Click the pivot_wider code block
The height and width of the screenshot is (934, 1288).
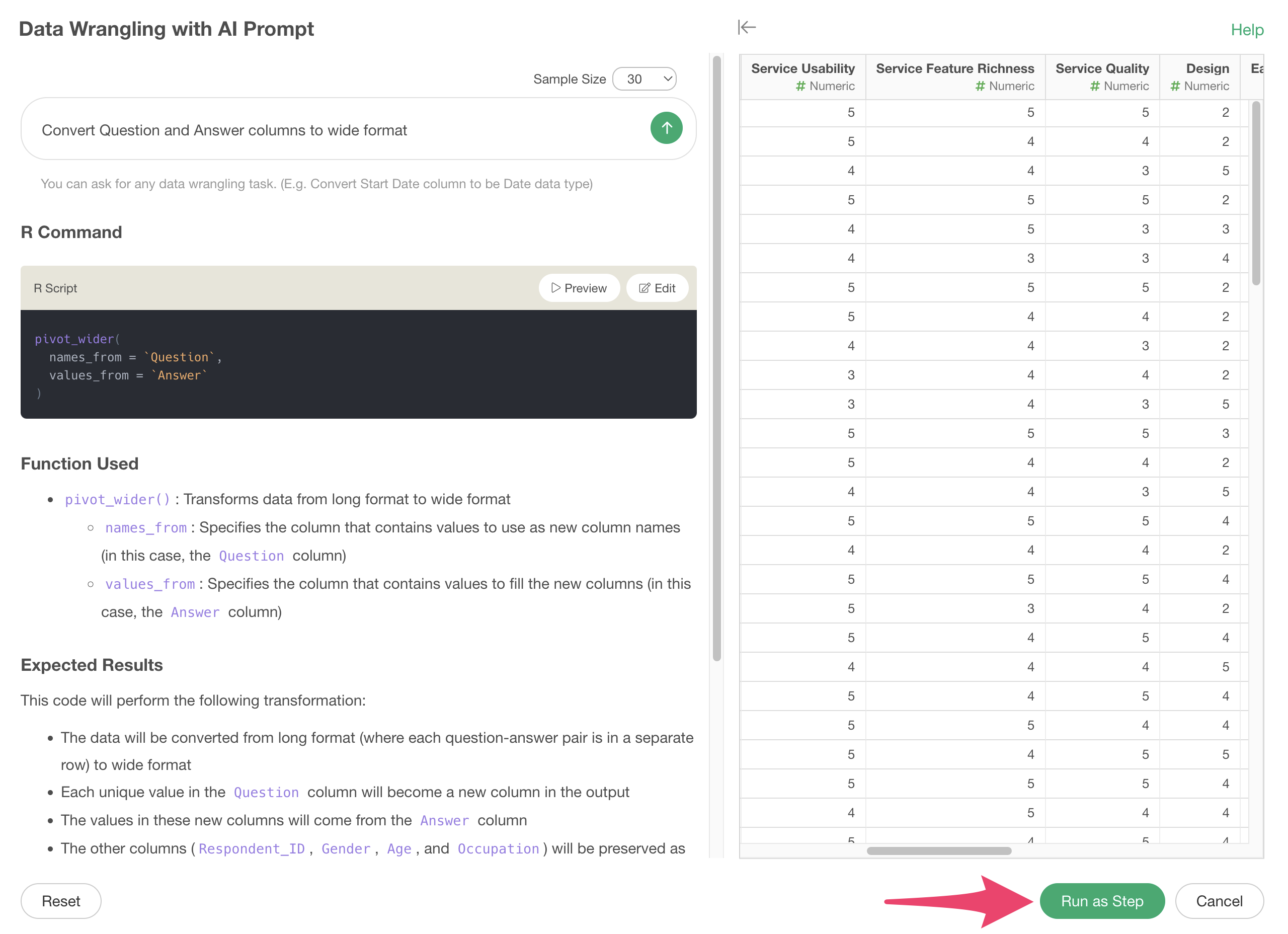[x=358, y=364]
